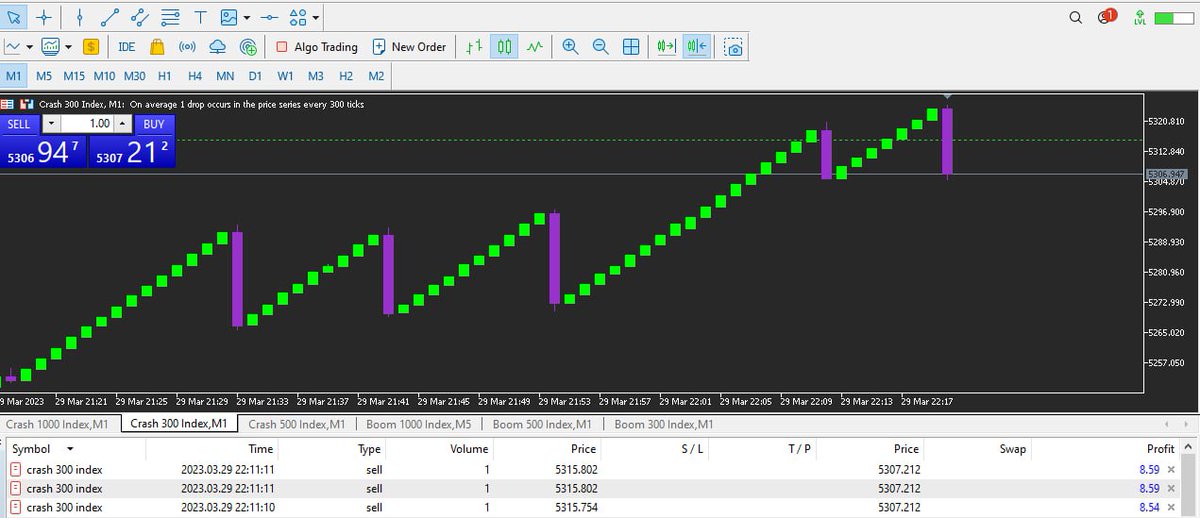Viewport: 1200px width, 518px height.
Task: Switch chart to candlesticks view
Action: [x=505, y=46]
